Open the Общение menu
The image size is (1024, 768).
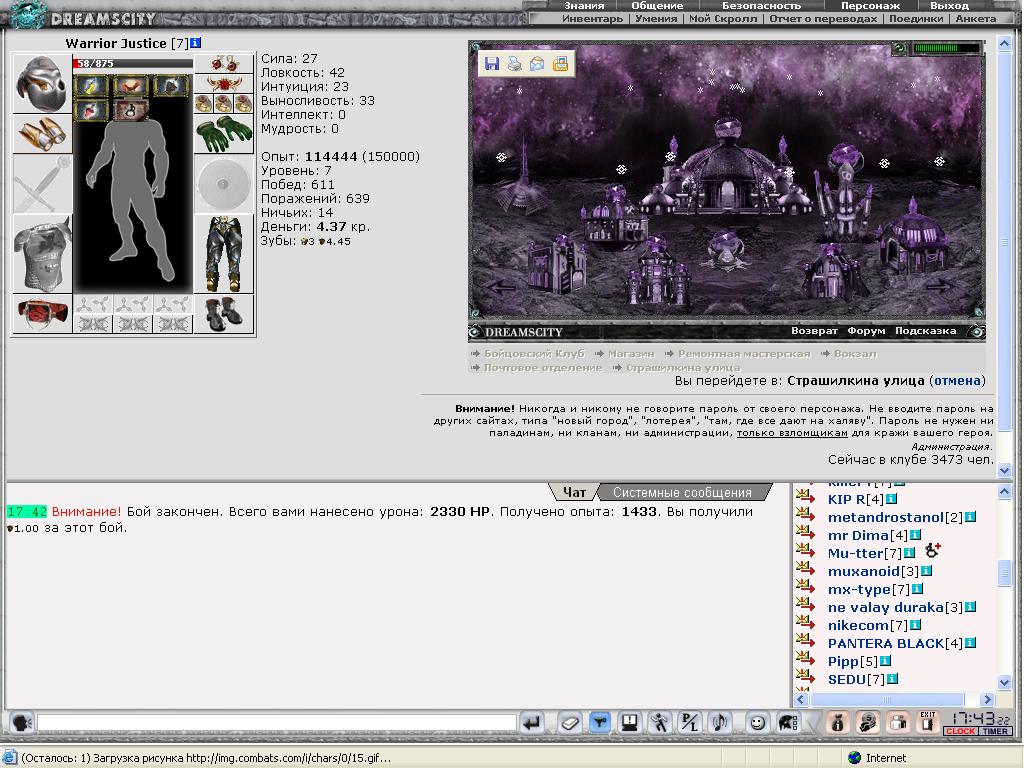point(657,5)
